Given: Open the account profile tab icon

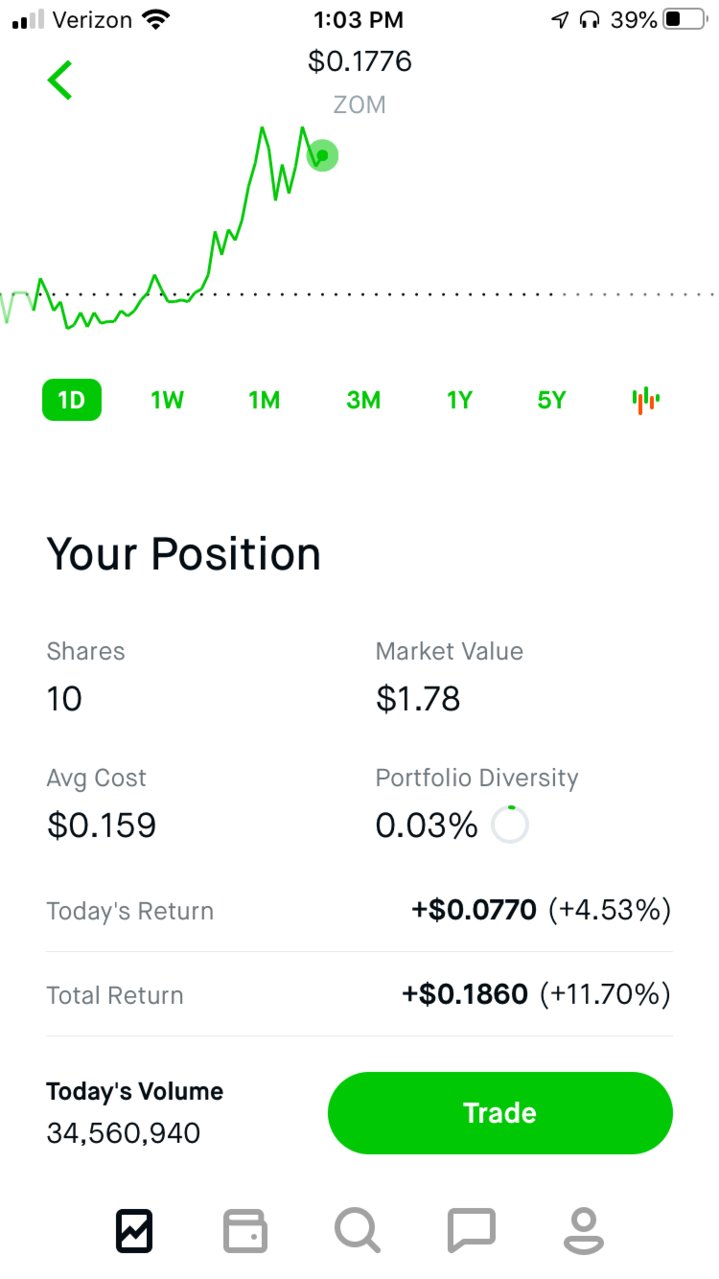Looking at the screenshot, I should click(x=584, y=1230).
